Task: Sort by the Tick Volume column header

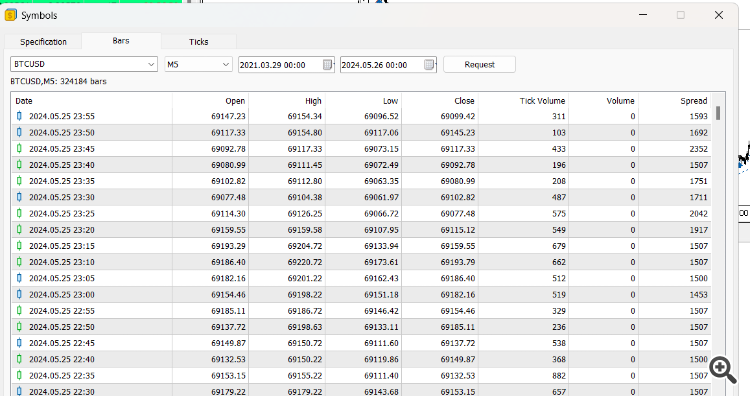Action: coord(523,101)
